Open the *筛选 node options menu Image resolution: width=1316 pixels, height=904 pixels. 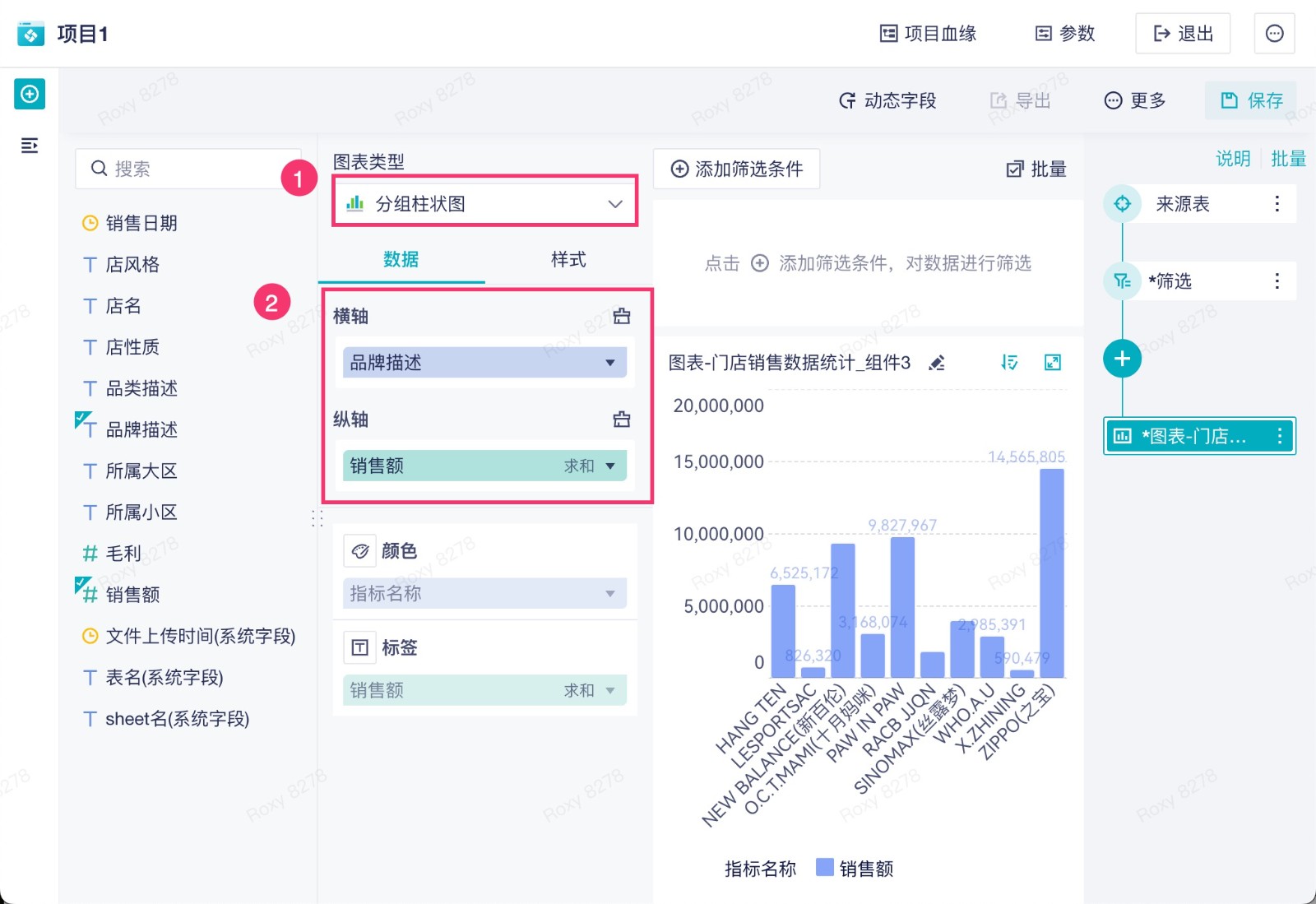[1277, 281]
